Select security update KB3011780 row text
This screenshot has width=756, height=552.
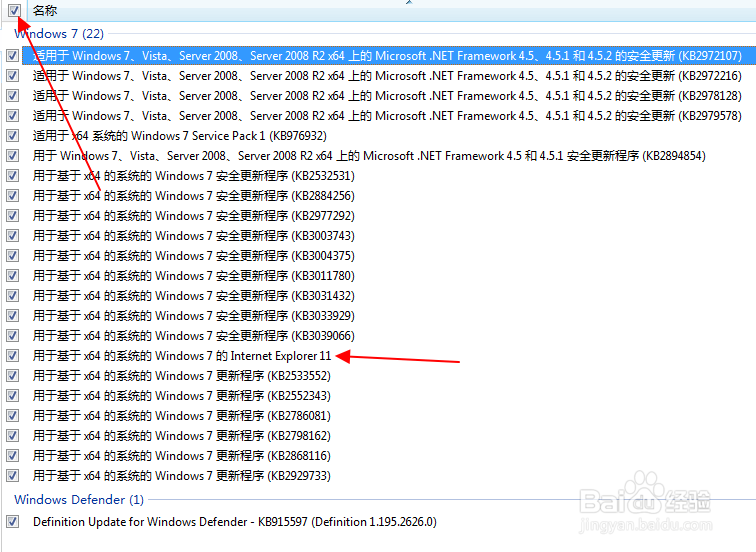point(194,276)
